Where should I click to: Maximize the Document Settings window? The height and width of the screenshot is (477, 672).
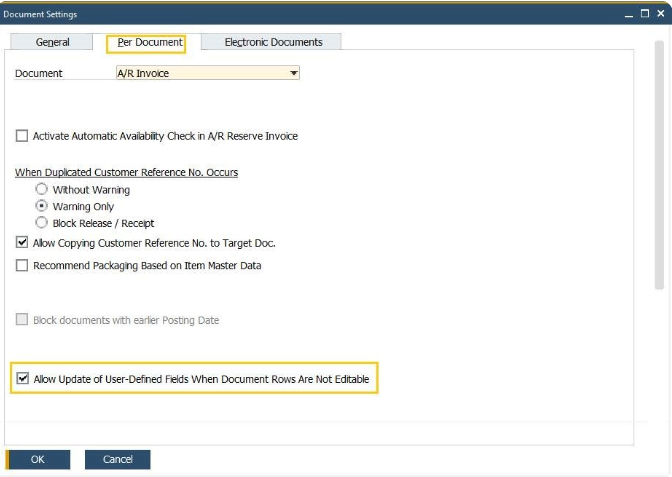coord(645,14)
